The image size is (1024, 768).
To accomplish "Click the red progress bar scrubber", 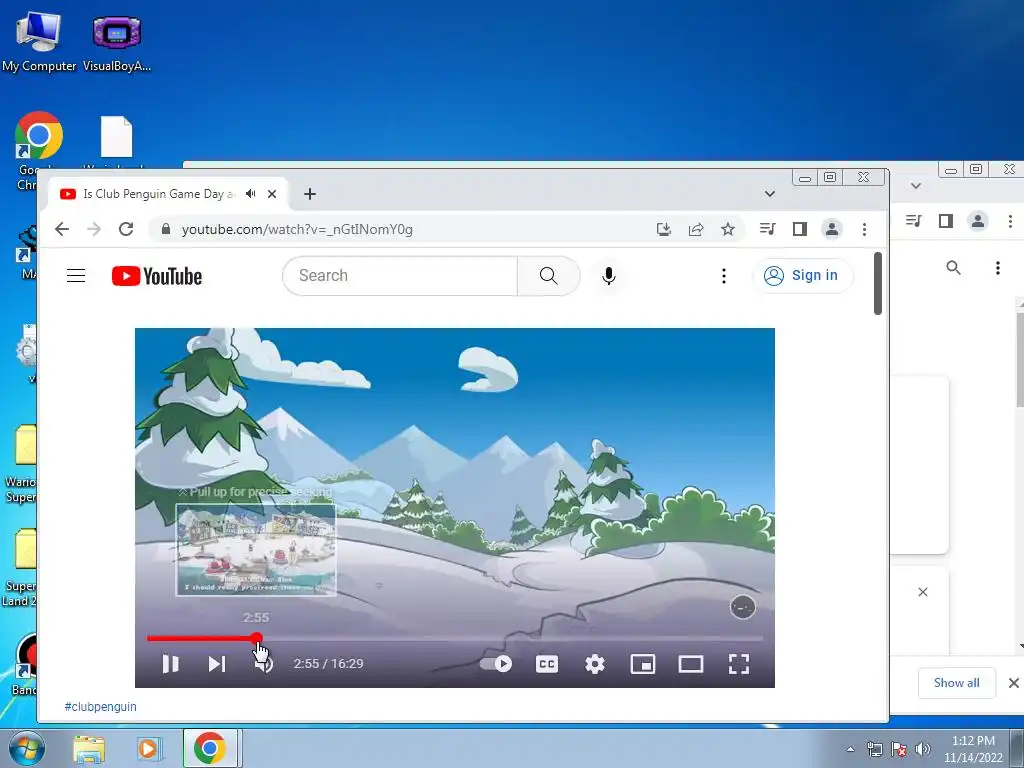I will pyautogui.click(x=257, y=638).
